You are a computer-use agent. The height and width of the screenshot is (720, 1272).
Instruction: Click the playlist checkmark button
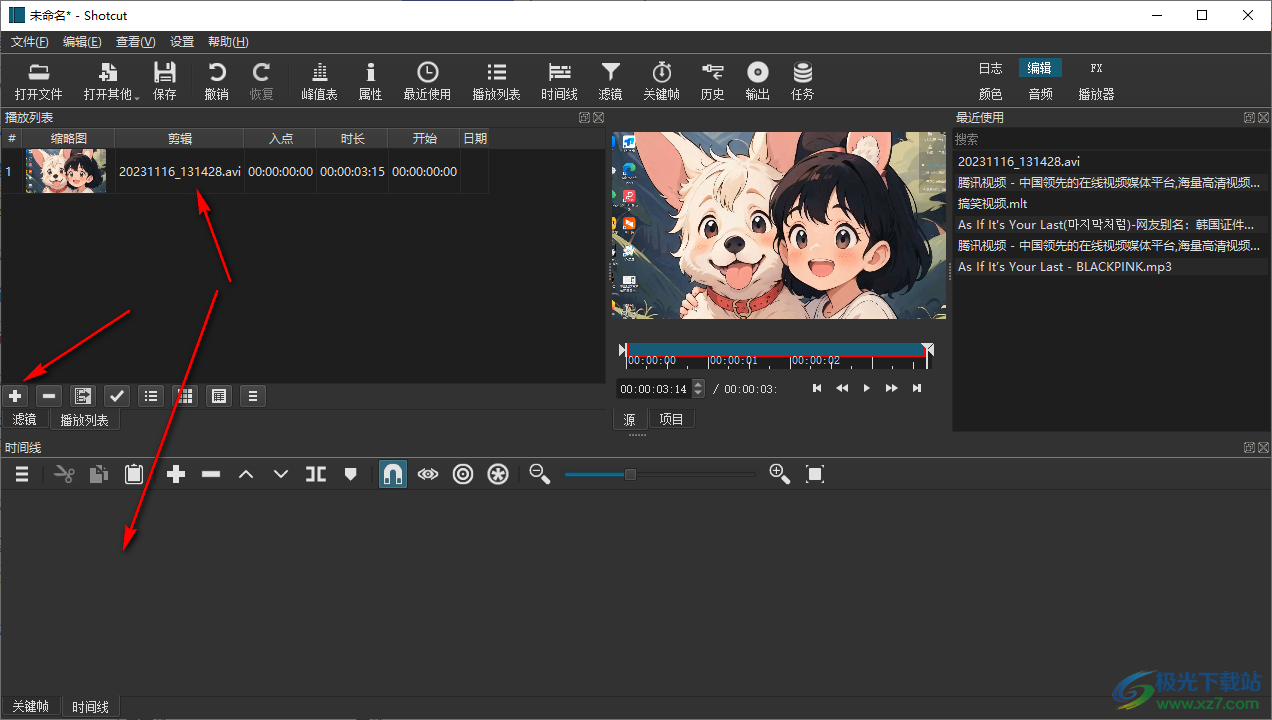[117, 396]
